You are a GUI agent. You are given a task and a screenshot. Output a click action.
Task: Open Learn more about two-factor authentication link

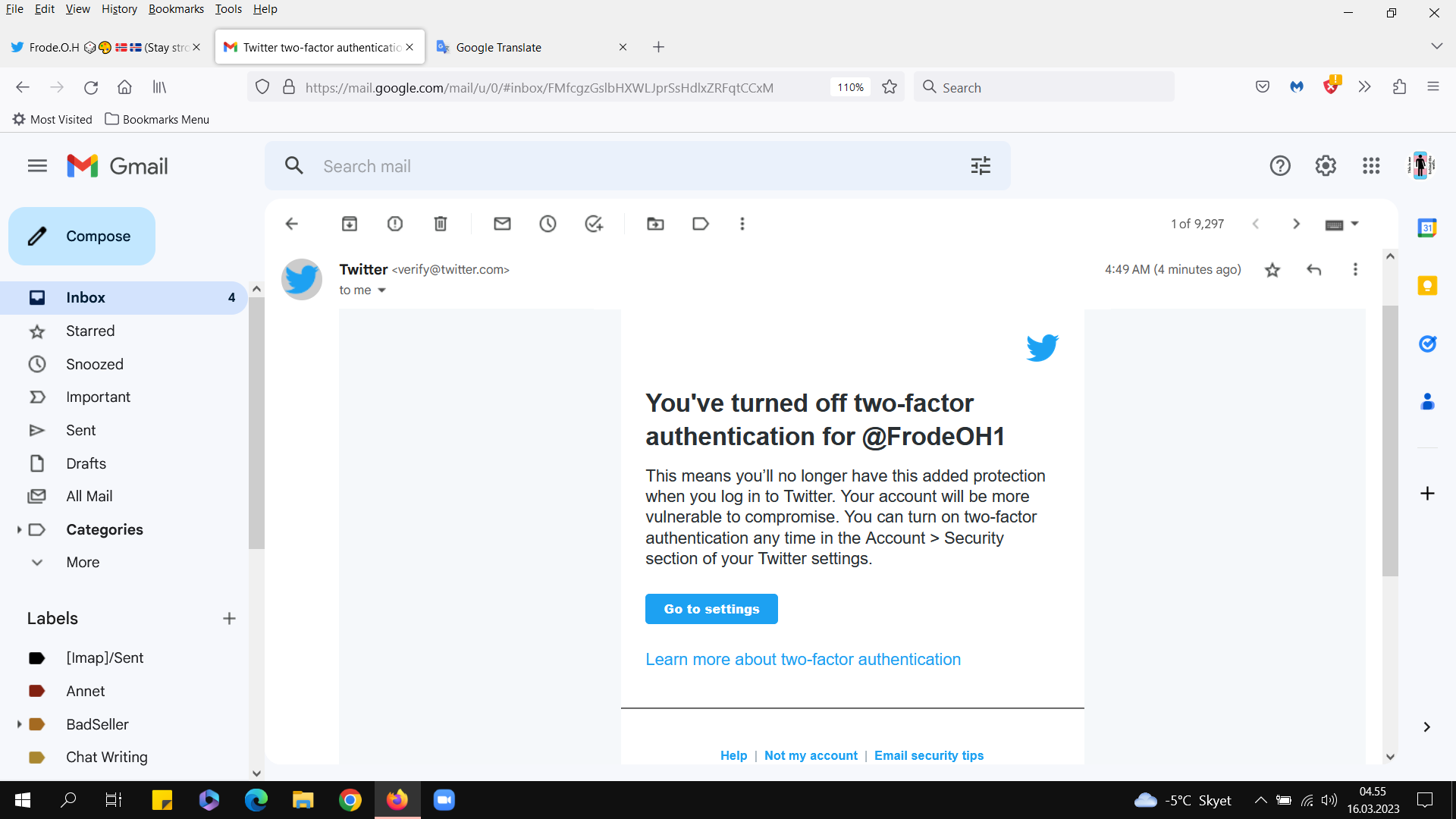[803, 660]
